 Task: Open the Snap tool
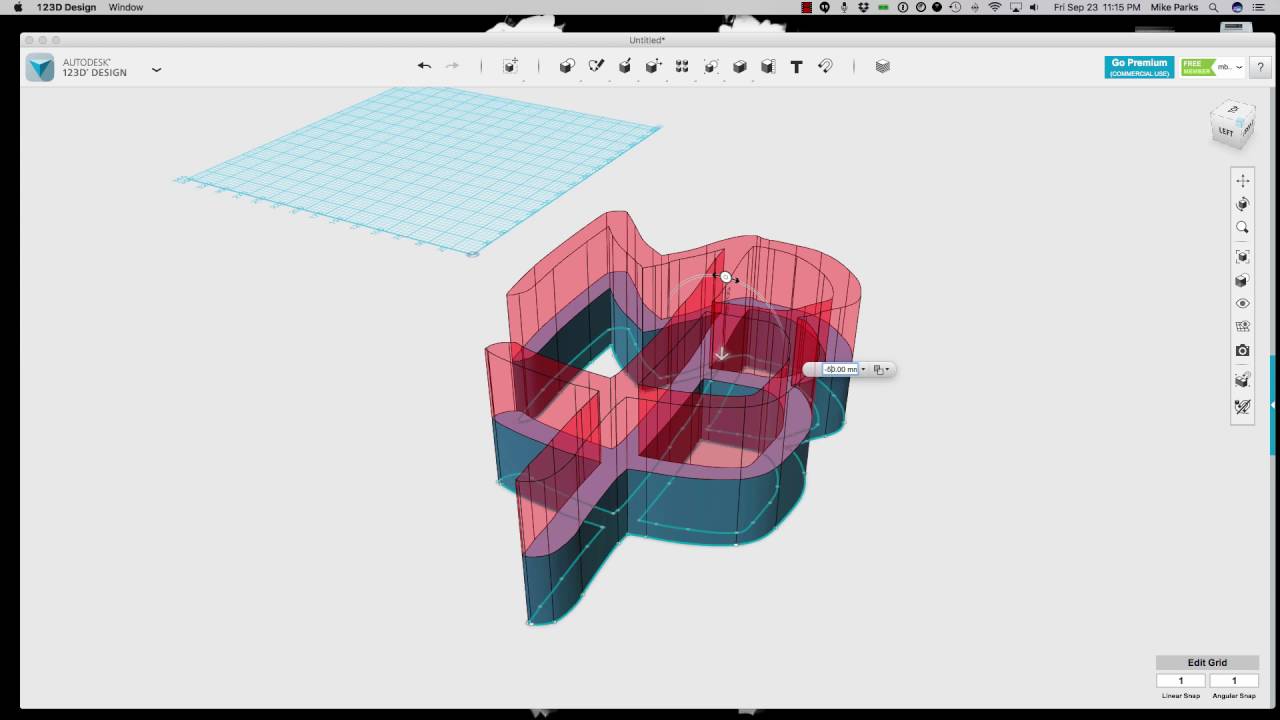[x=825, y=66]
